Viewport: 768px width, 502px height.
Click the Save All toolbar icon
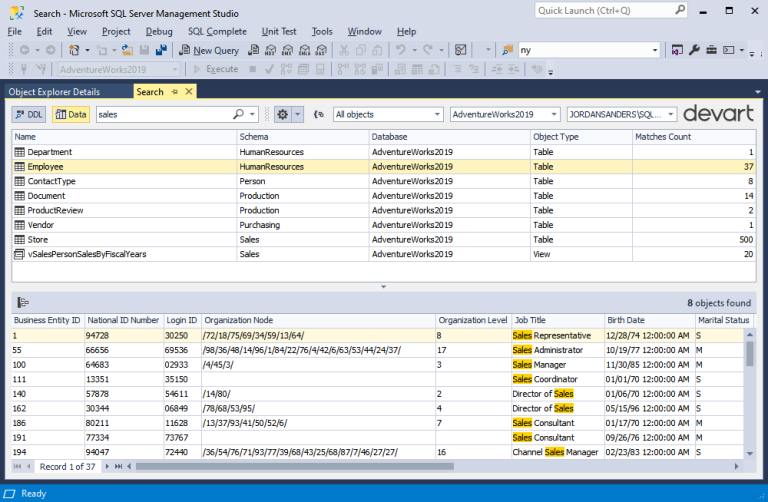[161, 50]
